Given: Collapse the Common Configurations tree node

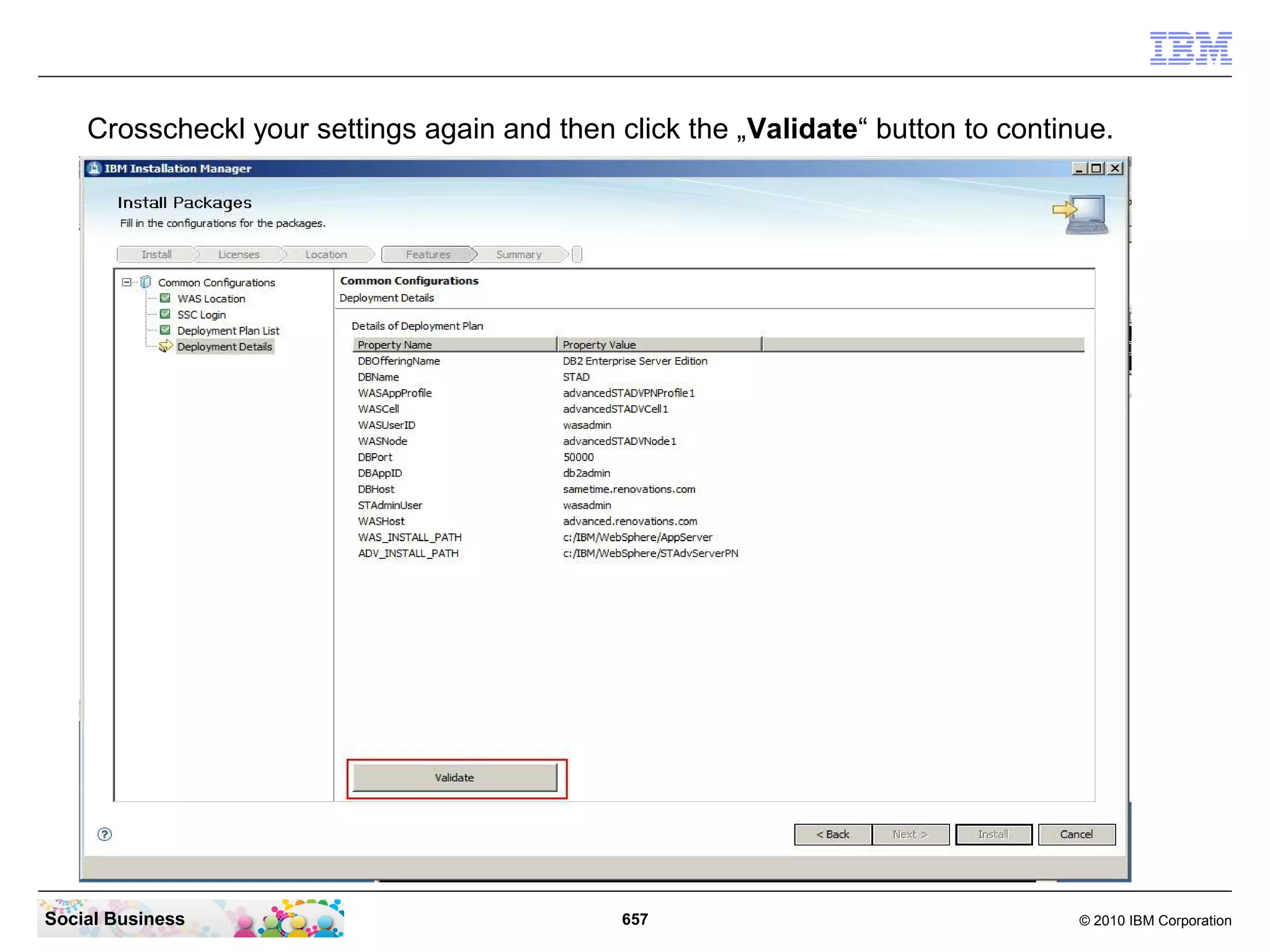Looking at the screenshot, I should 127,282.
